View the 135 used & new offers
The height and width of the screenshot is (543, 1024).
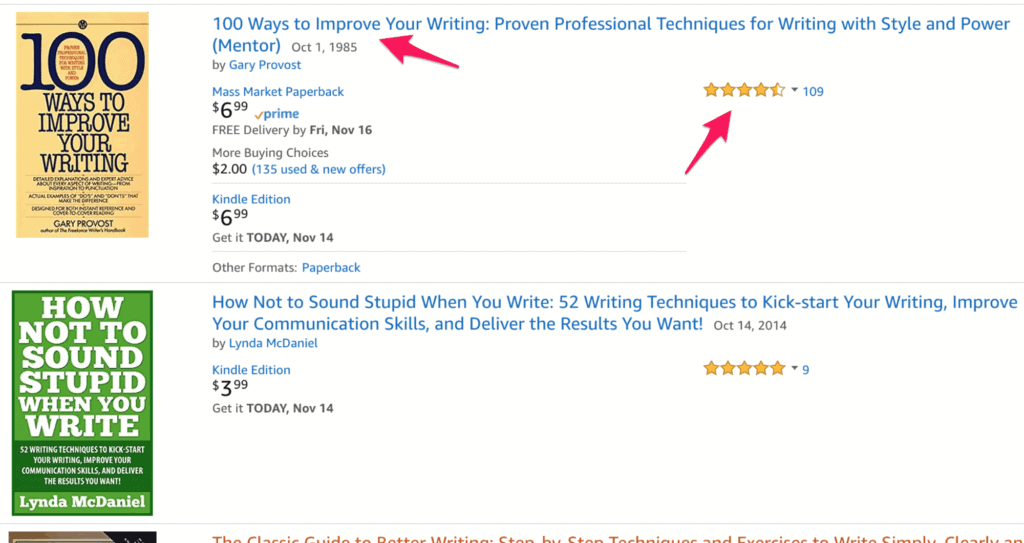[319, 169]
